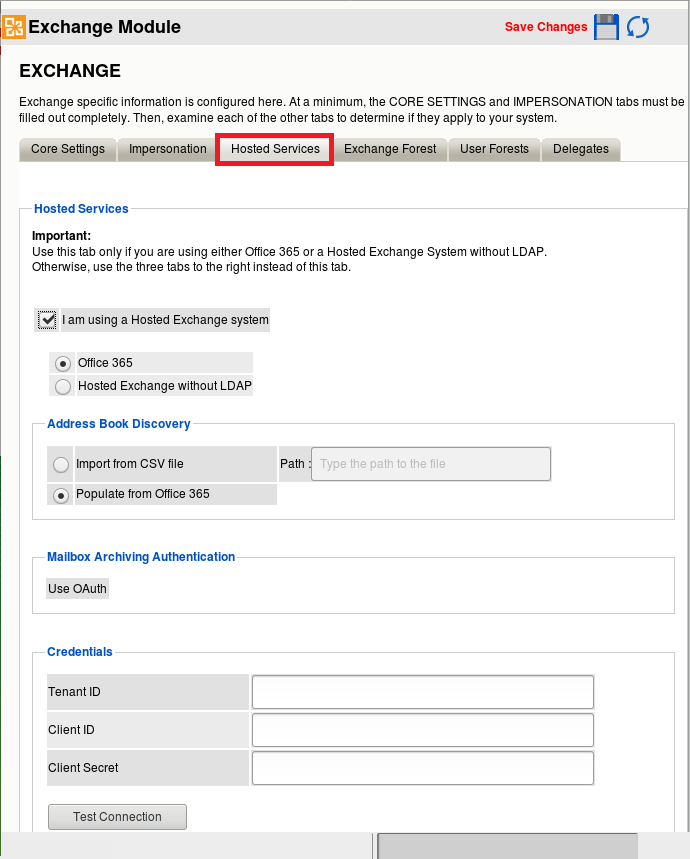The image size is (690, 859).
Task: Open the Exchange Forest tab
Action: click(390, 149)
